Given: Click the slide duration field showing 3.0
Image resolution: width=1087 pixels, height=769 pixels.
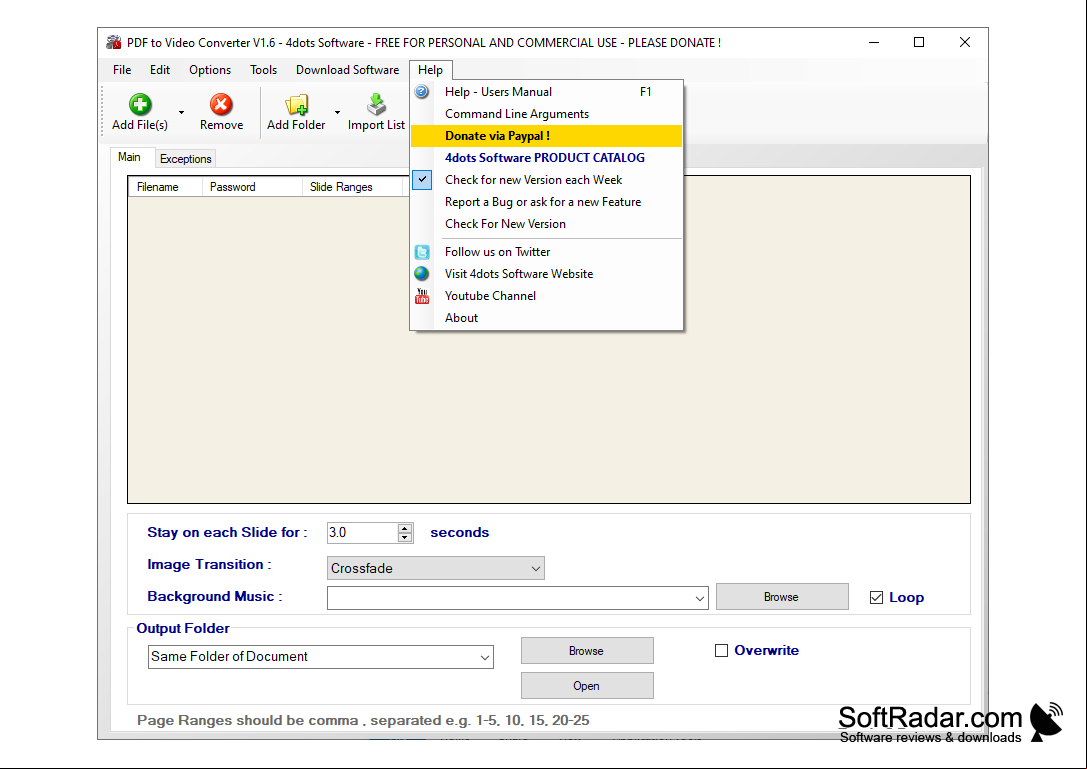Looking at the screenshot, I should 363,533.
